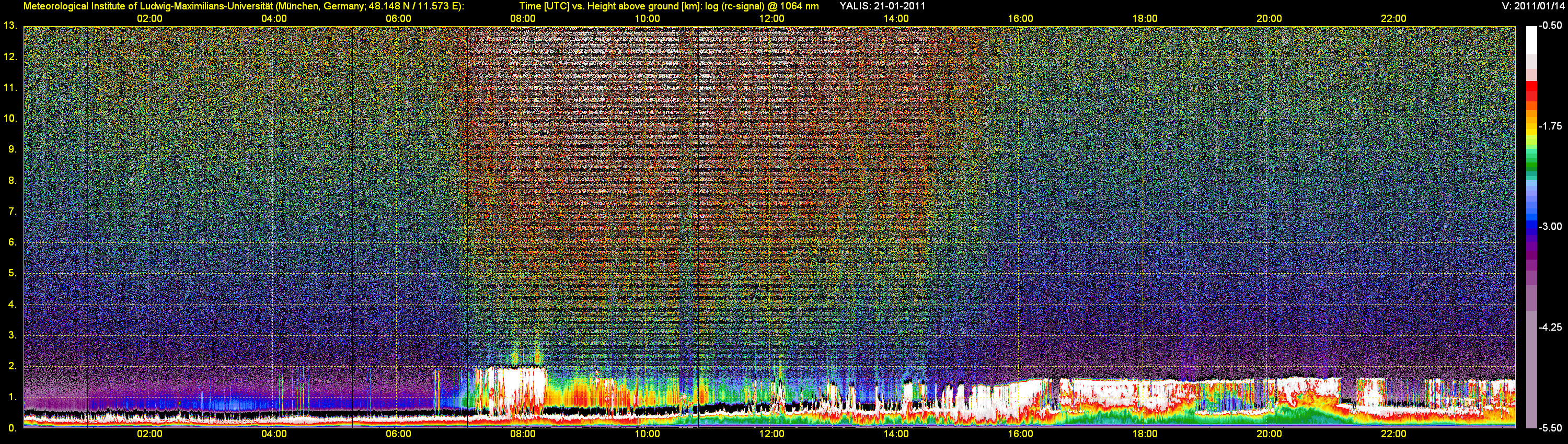Viewport: 1568px width, 444px height.
Task: Click '22:00' on the top time axis
Action: coord(1394,18)
